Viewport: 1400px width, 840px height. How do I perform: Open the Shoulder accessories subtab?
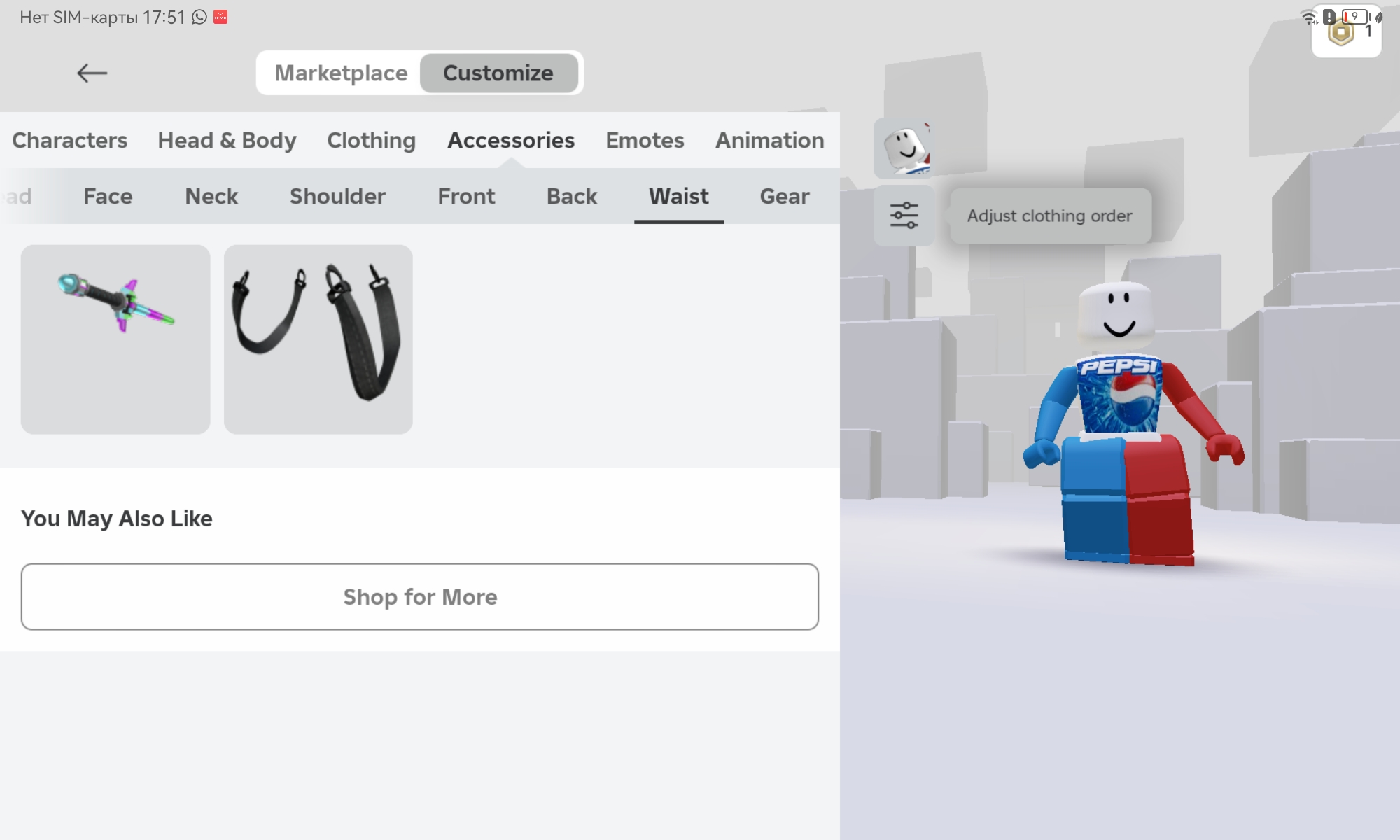click(337, 196)
